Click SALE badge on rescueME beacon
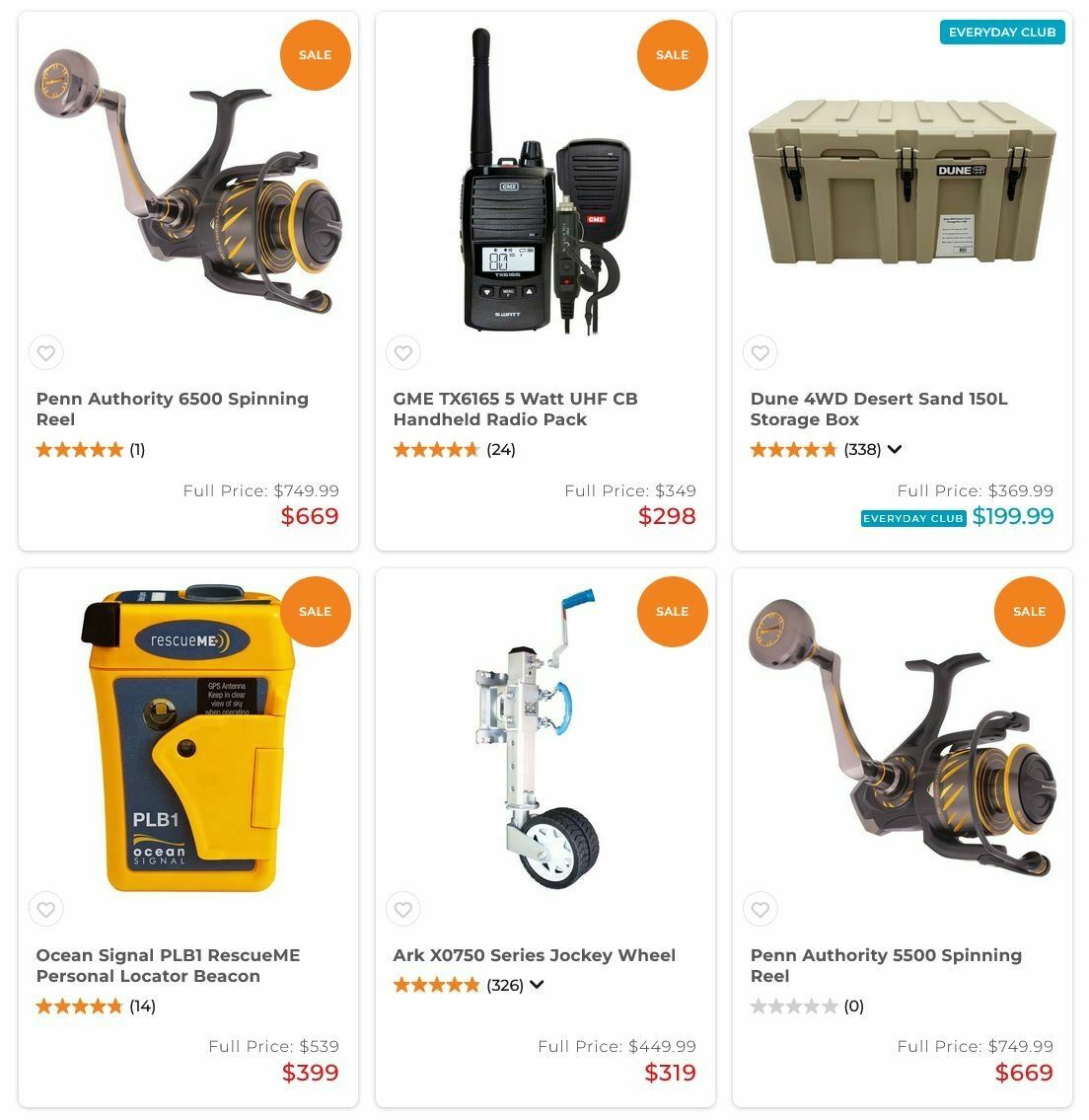Viewport: 1089px width, 1120px height. pos(315,612)
